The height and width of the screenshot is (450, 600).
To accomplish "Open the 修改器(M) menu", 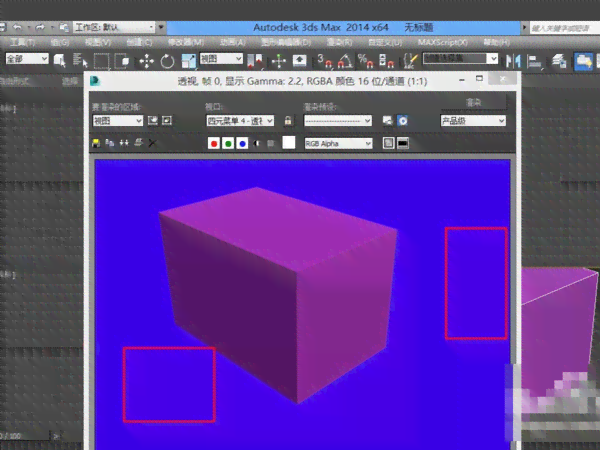I will click(x=186, y=42).
